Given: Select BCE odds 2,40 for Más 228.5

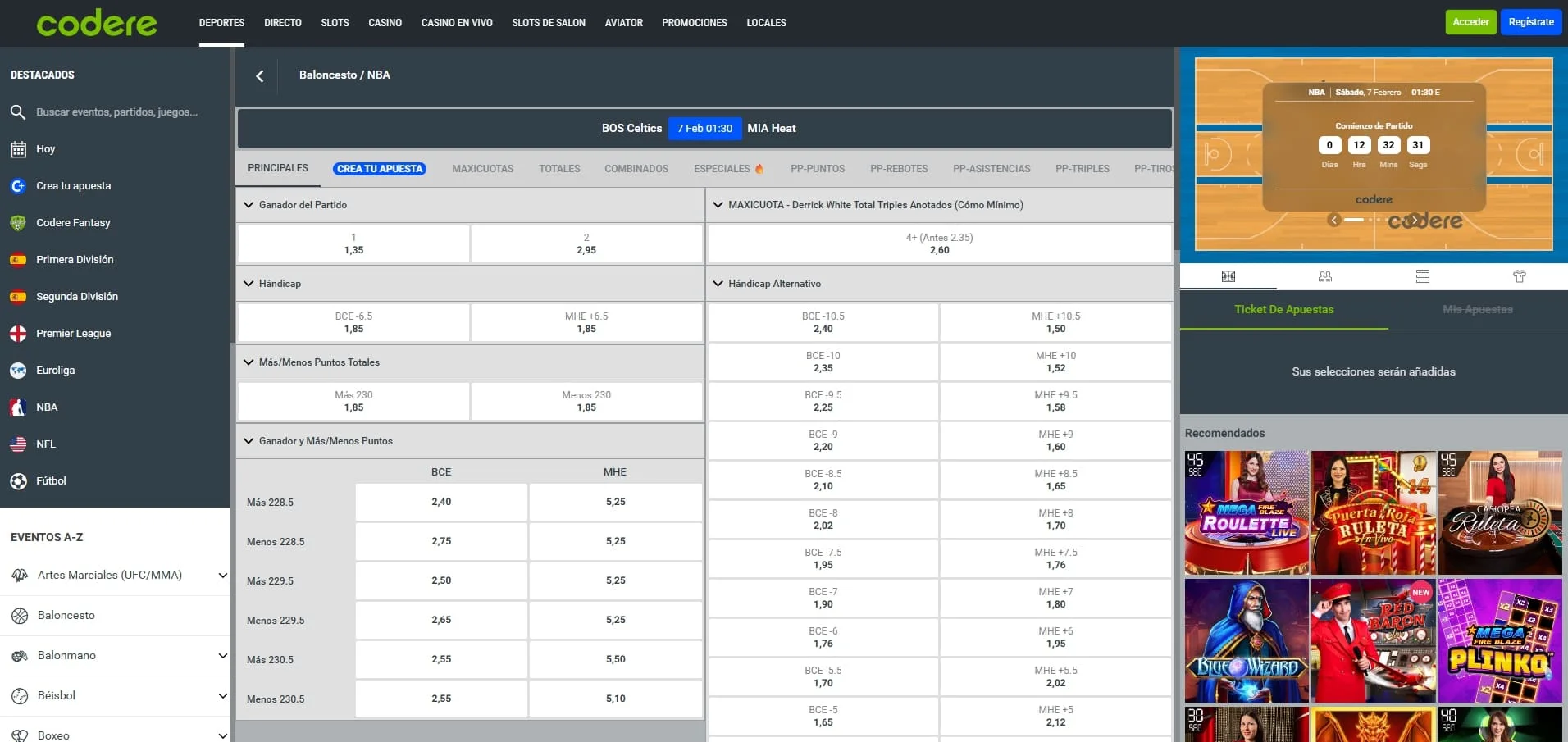Looking at the screenshot, I should coord(441,502).
